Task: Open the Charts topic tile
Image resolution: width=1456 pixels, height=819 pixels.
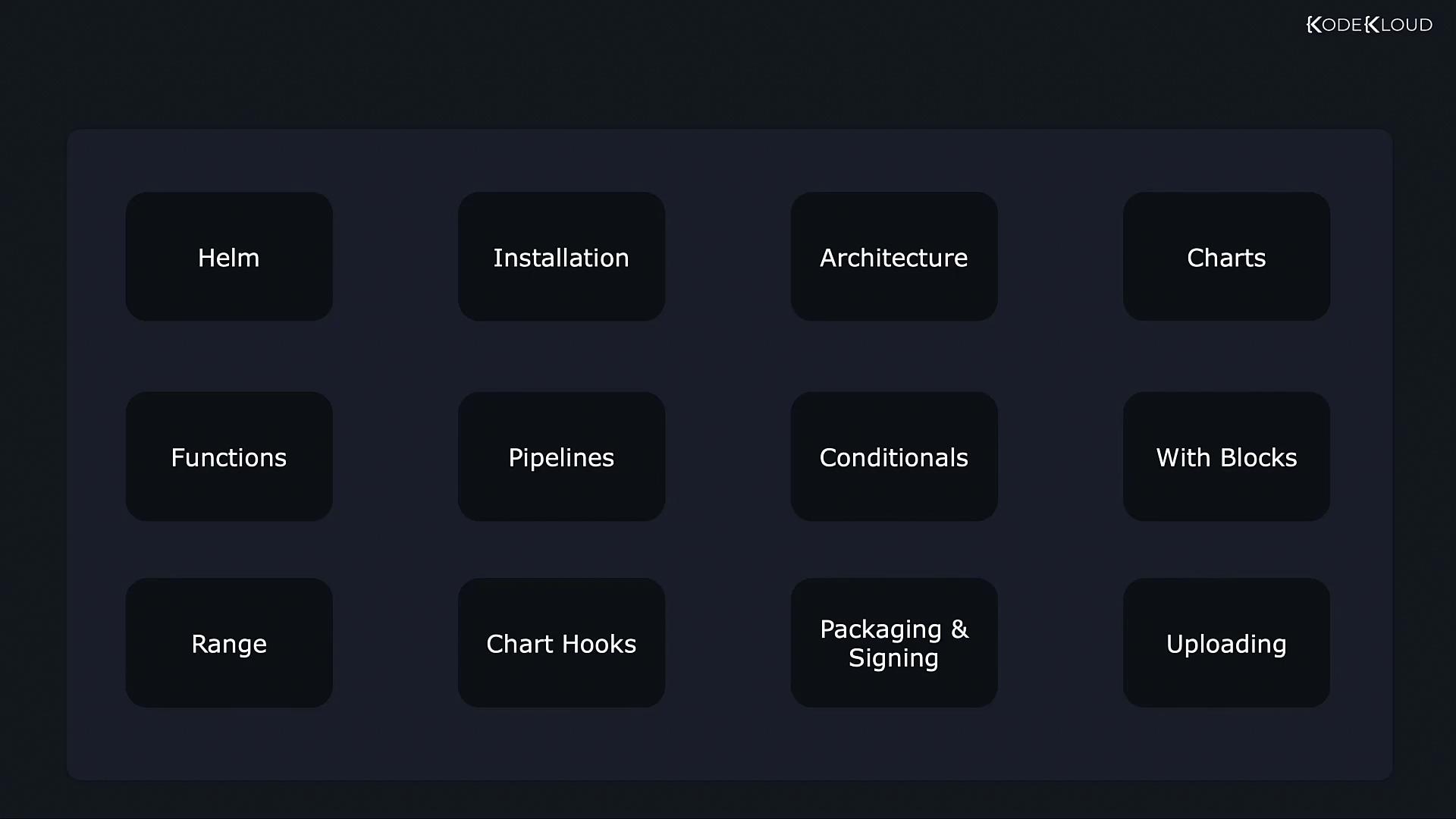Action: pos(1226,257)
